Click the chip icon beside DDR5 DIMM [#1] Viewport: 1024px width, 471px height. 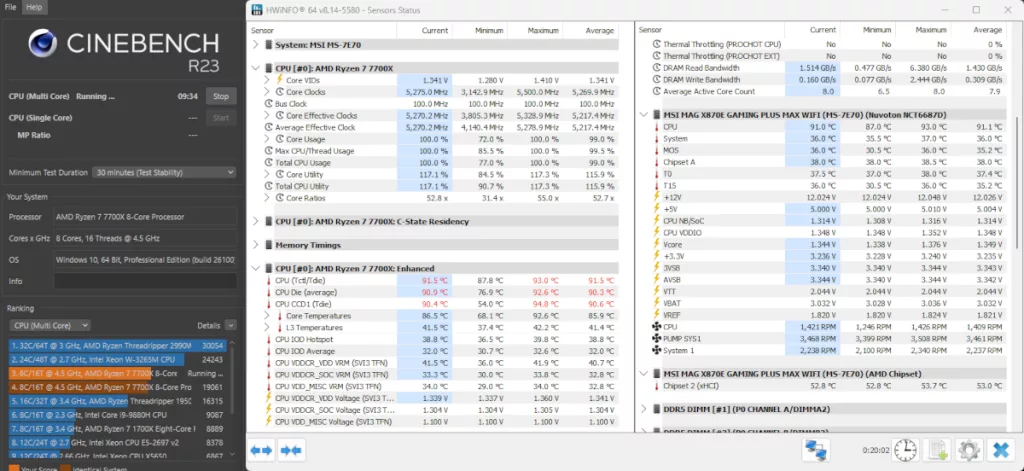click(x=658, y=409)
